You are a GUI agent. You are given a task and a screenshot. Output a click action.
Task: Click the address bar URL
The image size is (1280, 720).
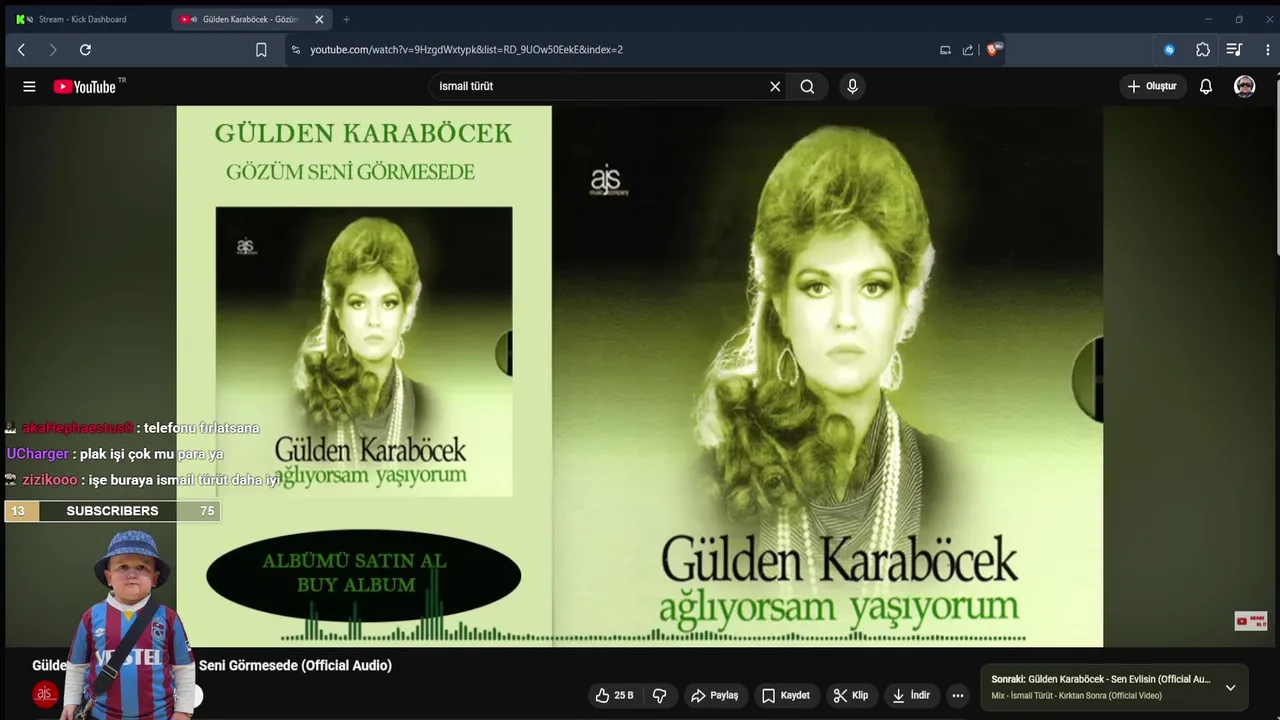click(466, 50)
